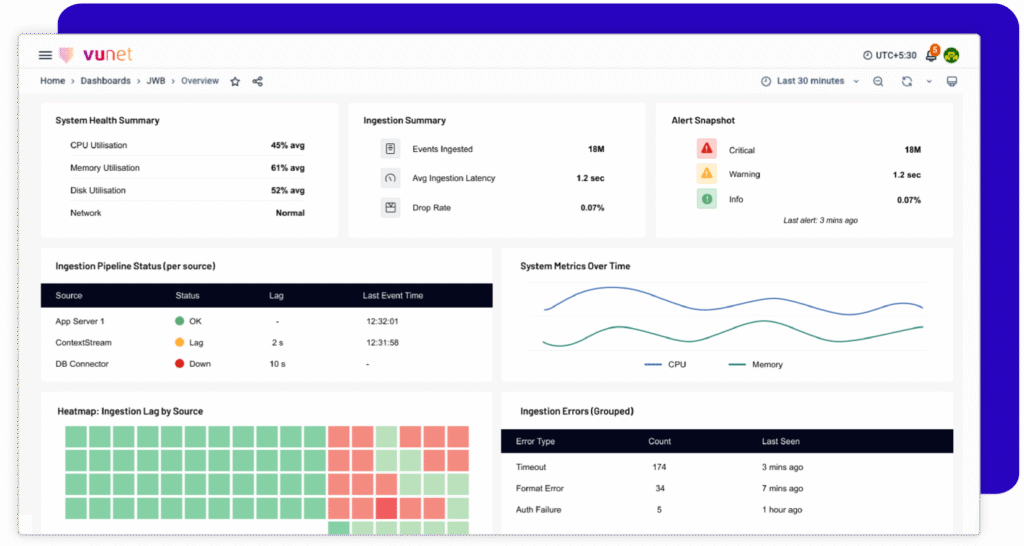This screenshot has width=1024, height=546.
Task: Click the Critical alert red icon
Action: [x=707, y=149]
